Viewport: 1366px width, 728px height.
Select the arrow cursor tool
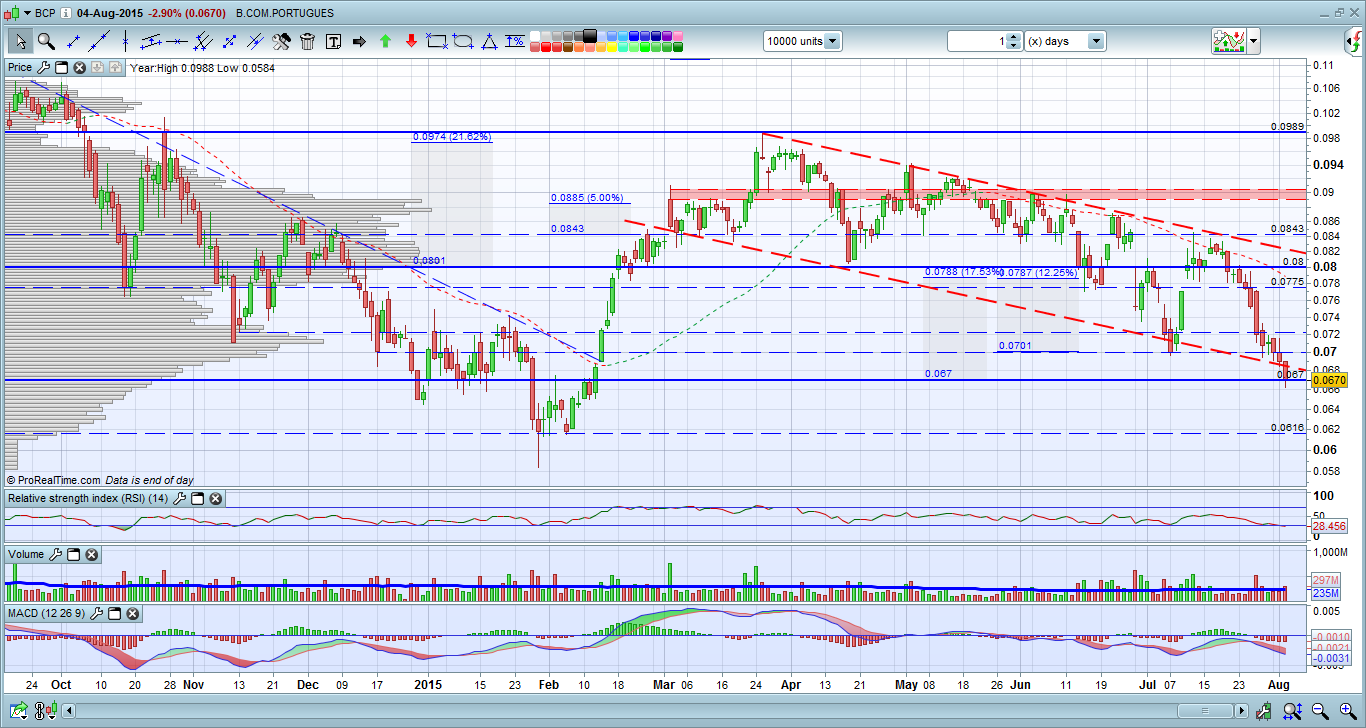[x=20, y=41]
